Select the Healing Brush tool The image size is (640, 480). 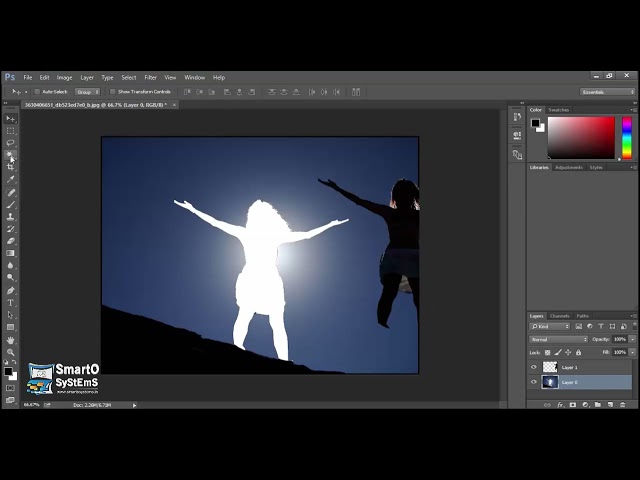[x=11, y=193]
